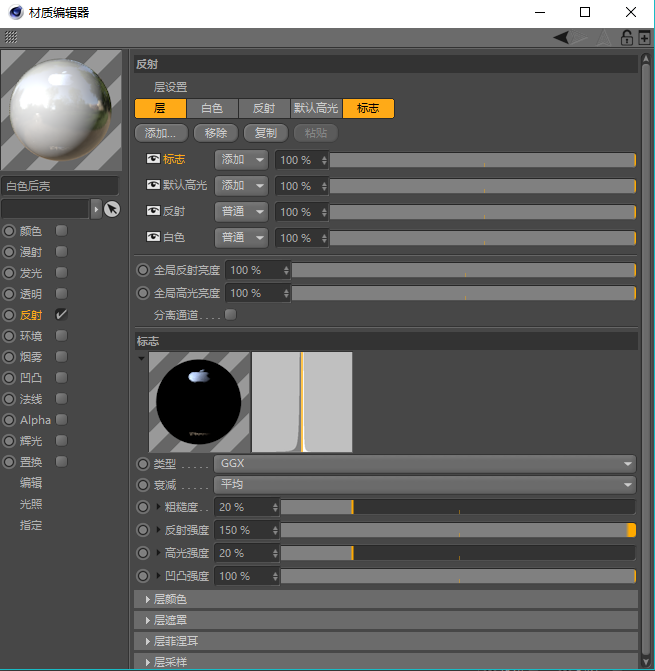Click the new window plus icon
This screenshot has width=655, height=671.
644,37
